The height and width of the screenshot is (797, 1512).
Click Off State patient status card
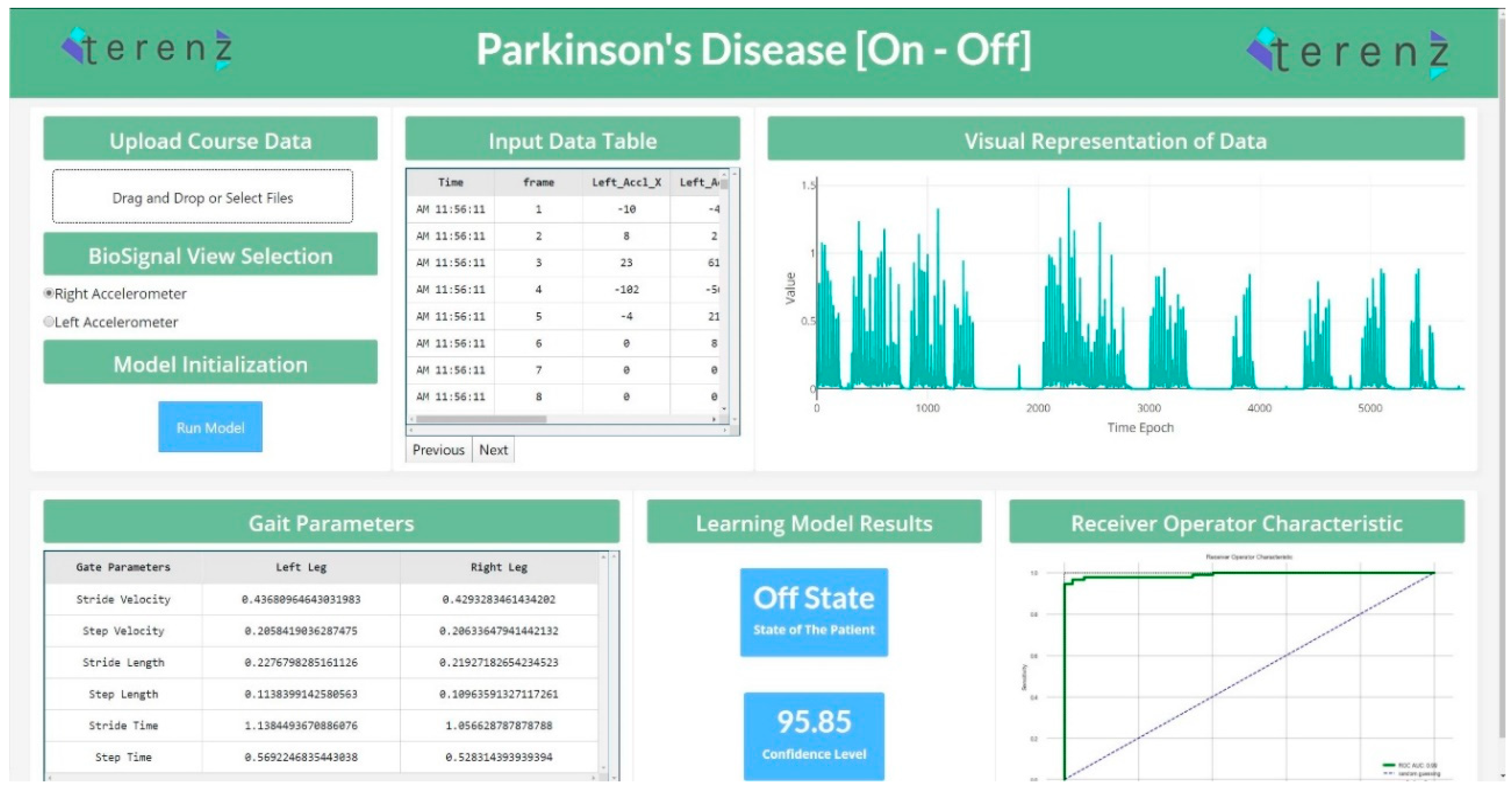813,611
